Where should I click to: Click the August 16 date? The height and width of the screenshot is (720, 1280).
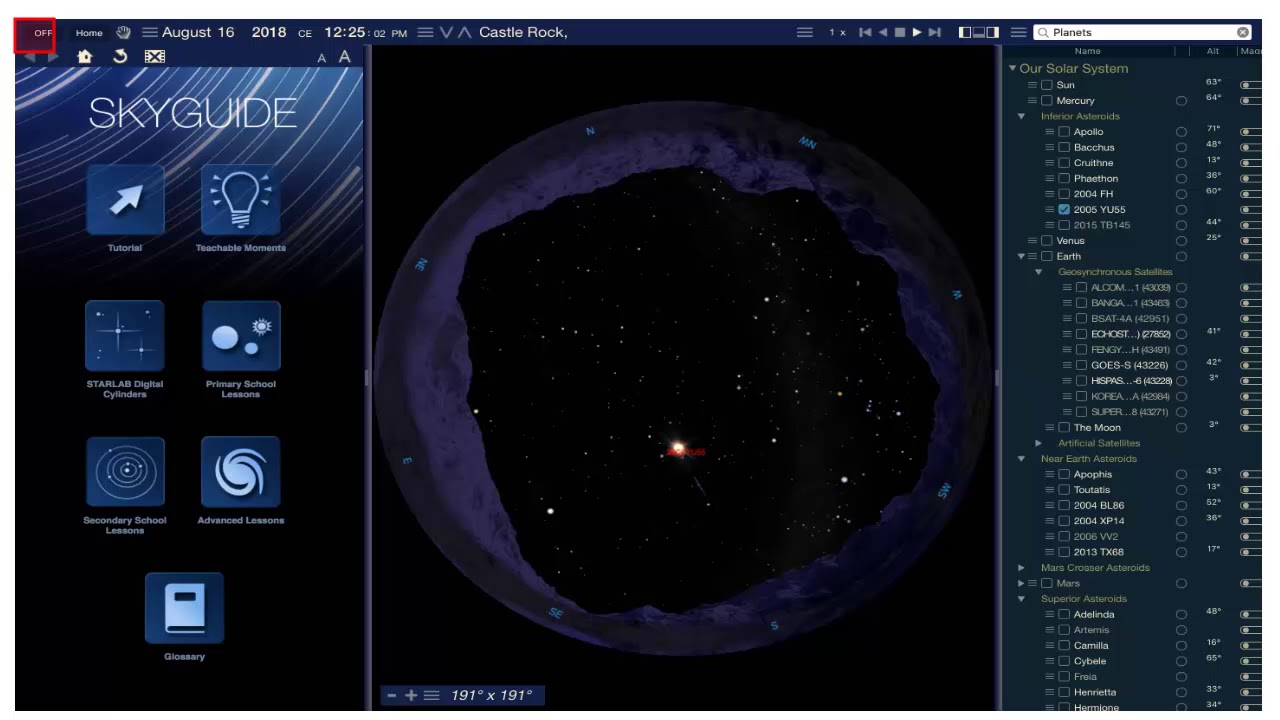[x=198, y=32]
